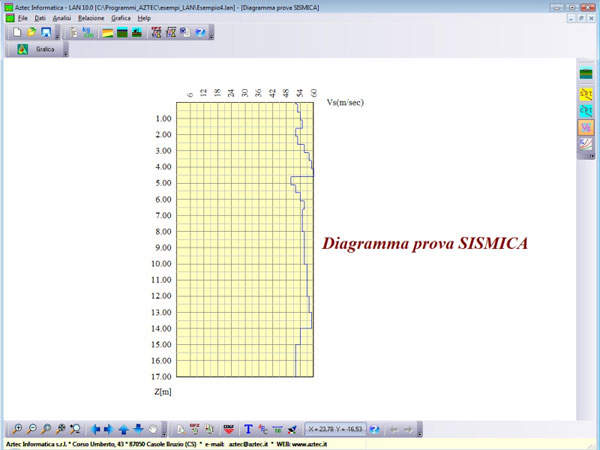
Task: Save the project with the floppy disk icon
Action: point(46,33)
